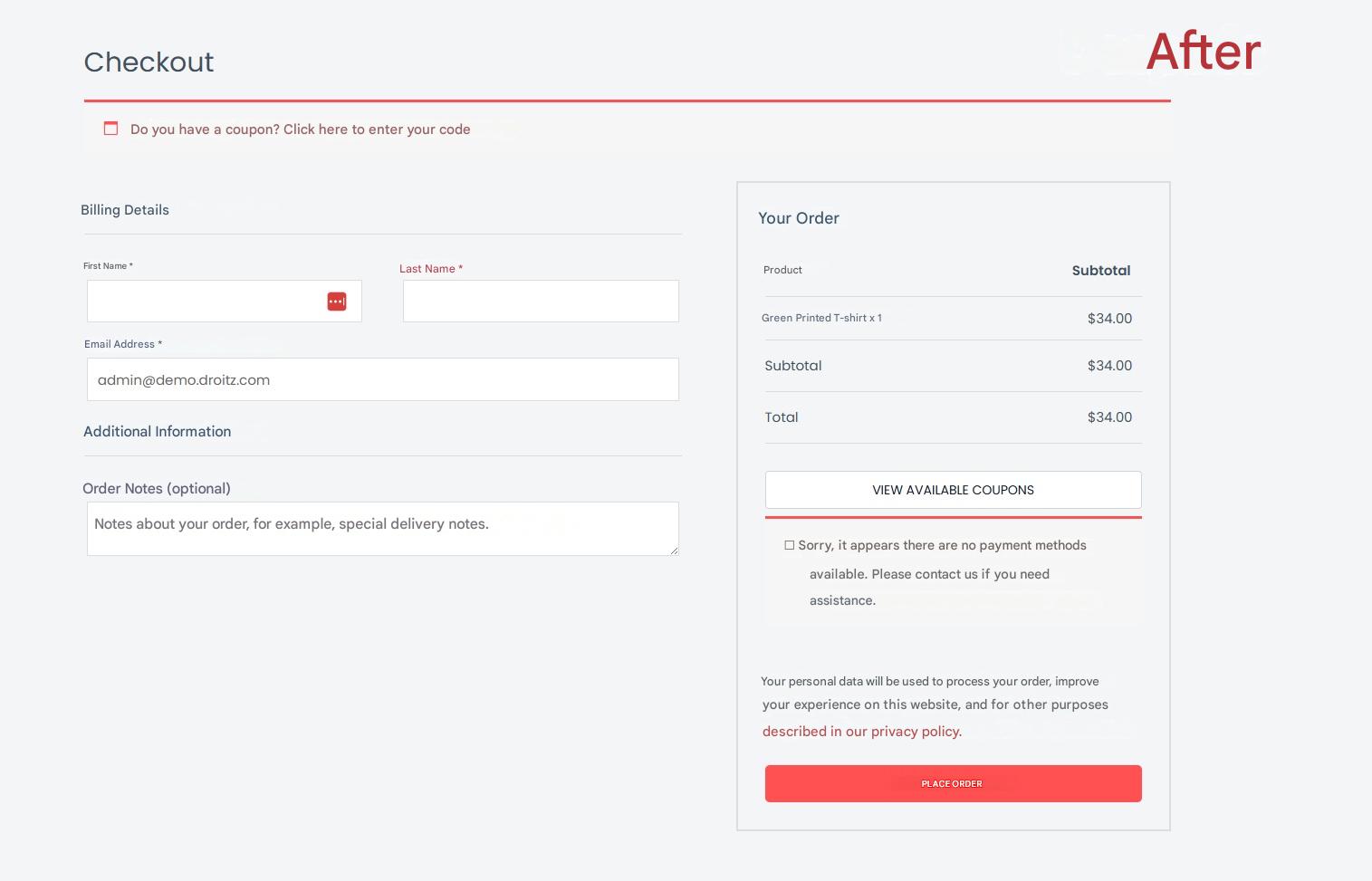Click the Email Address field
This screenshot has height=881, width=1372.
point(382,379)
